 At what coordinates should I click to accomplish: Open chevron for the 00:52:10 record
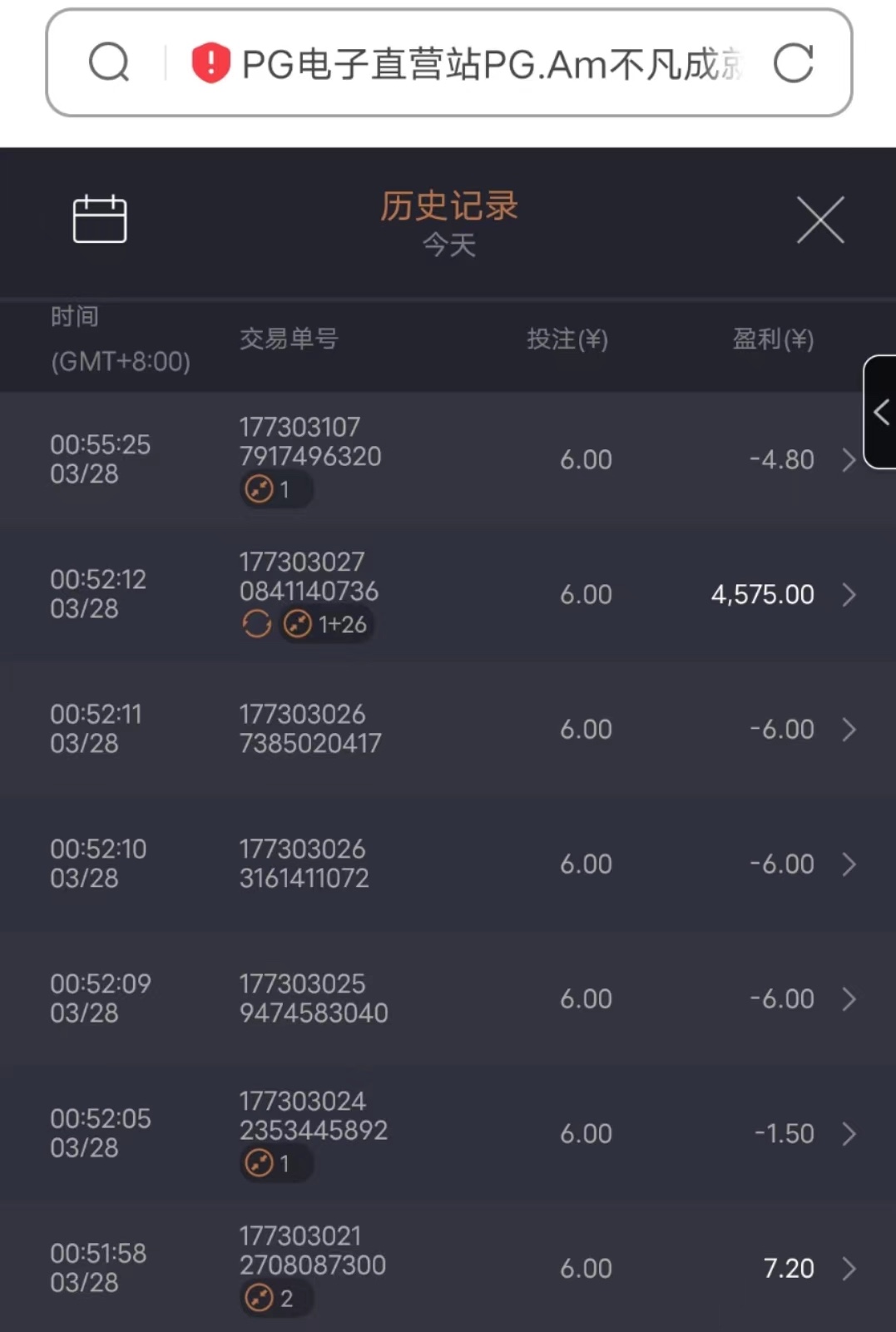point(849,864)
